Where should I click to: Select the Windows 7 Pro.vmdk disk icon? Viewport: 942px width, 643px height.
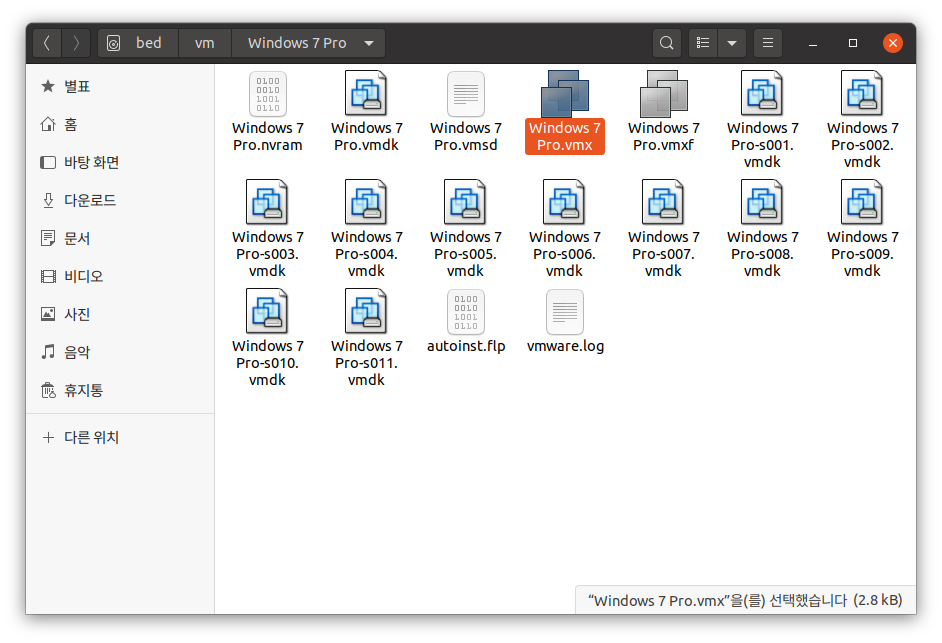coord(366,93)
